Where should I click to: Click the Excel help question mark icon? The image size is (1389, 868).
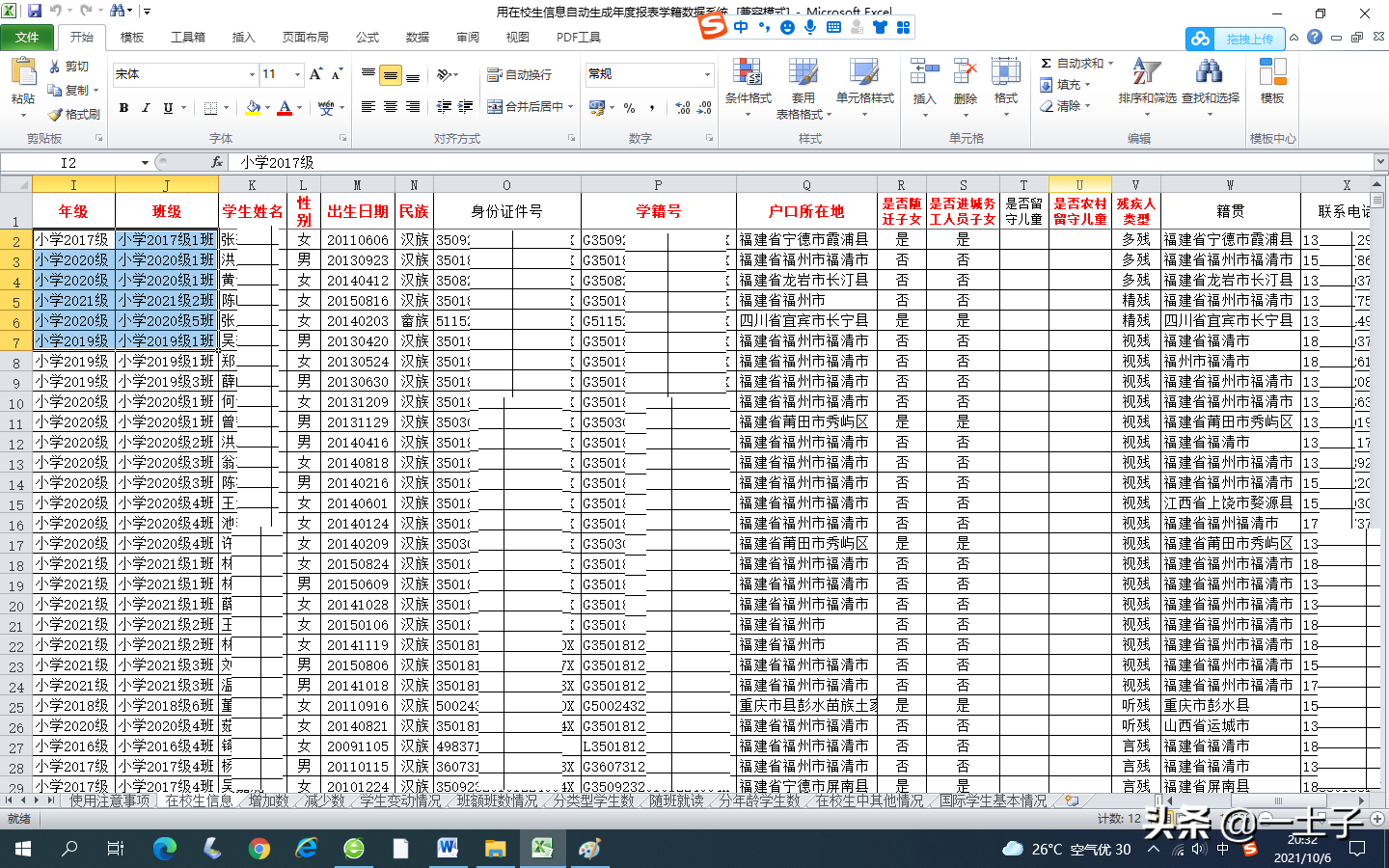(1313, 38)
